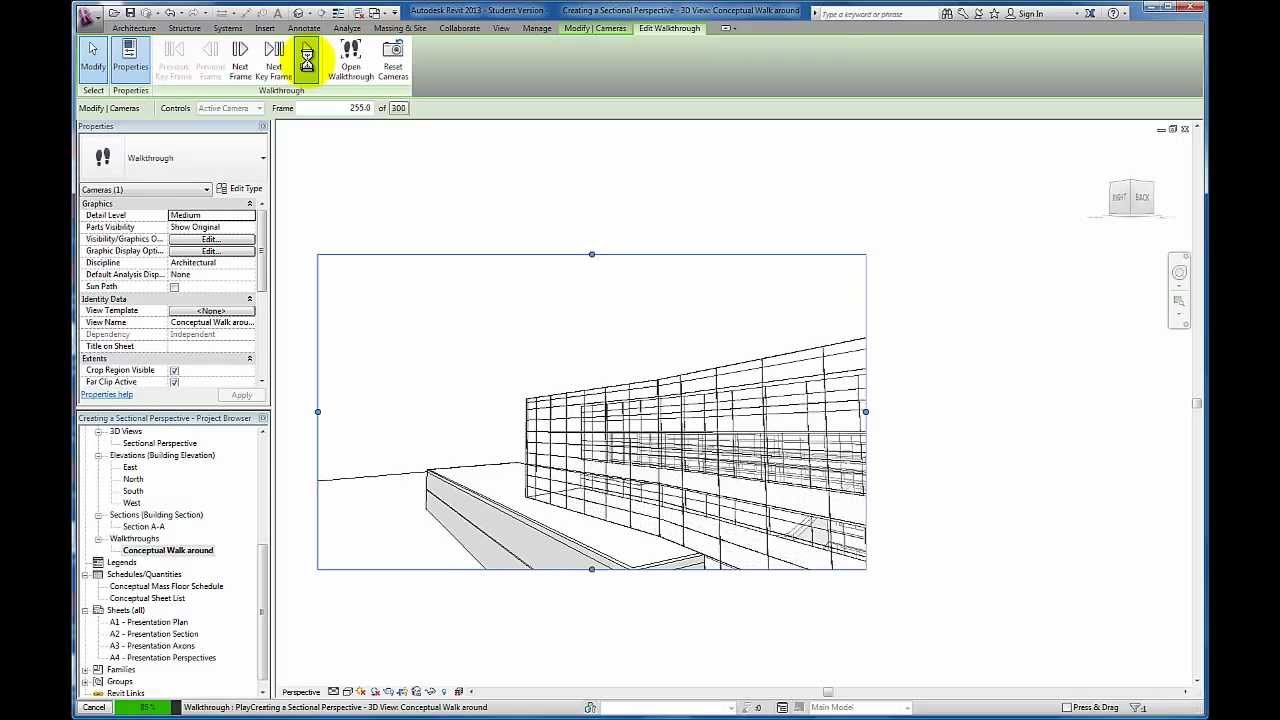This screenshot has height=720, width=1280.
Task: Click Edit button for Visibility/Graphics Overrides
Action: (x=211, y=239)
